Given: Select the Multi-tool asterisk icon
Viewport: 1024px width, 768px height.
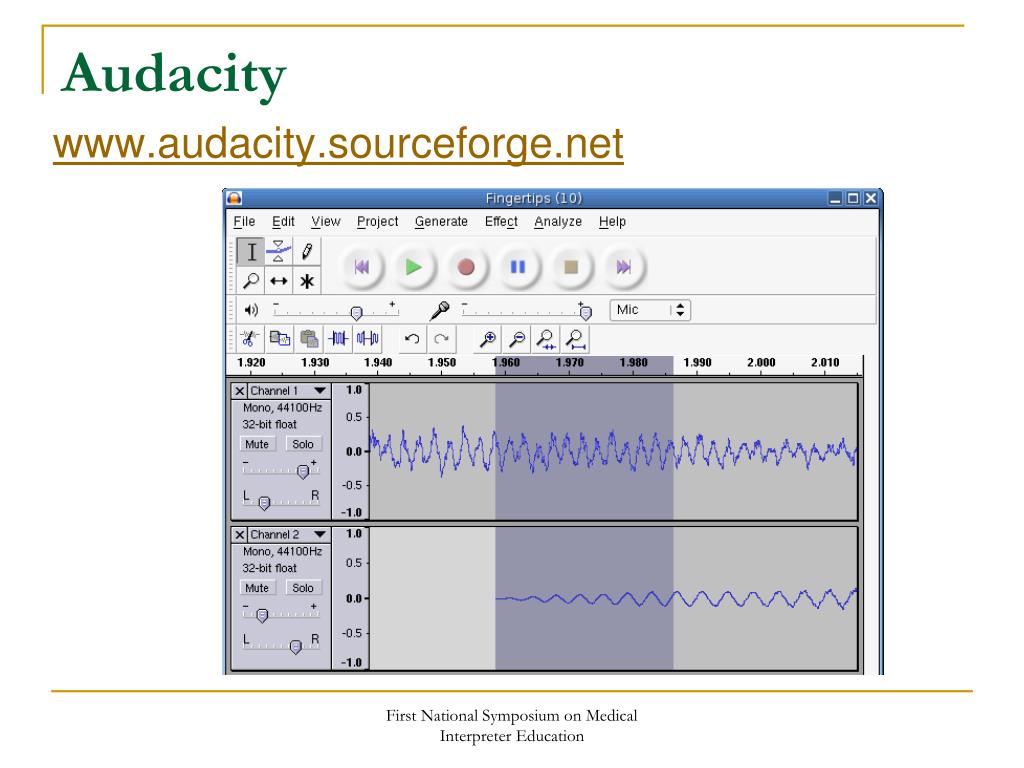Looking at the screenshot, I should 306,281.
